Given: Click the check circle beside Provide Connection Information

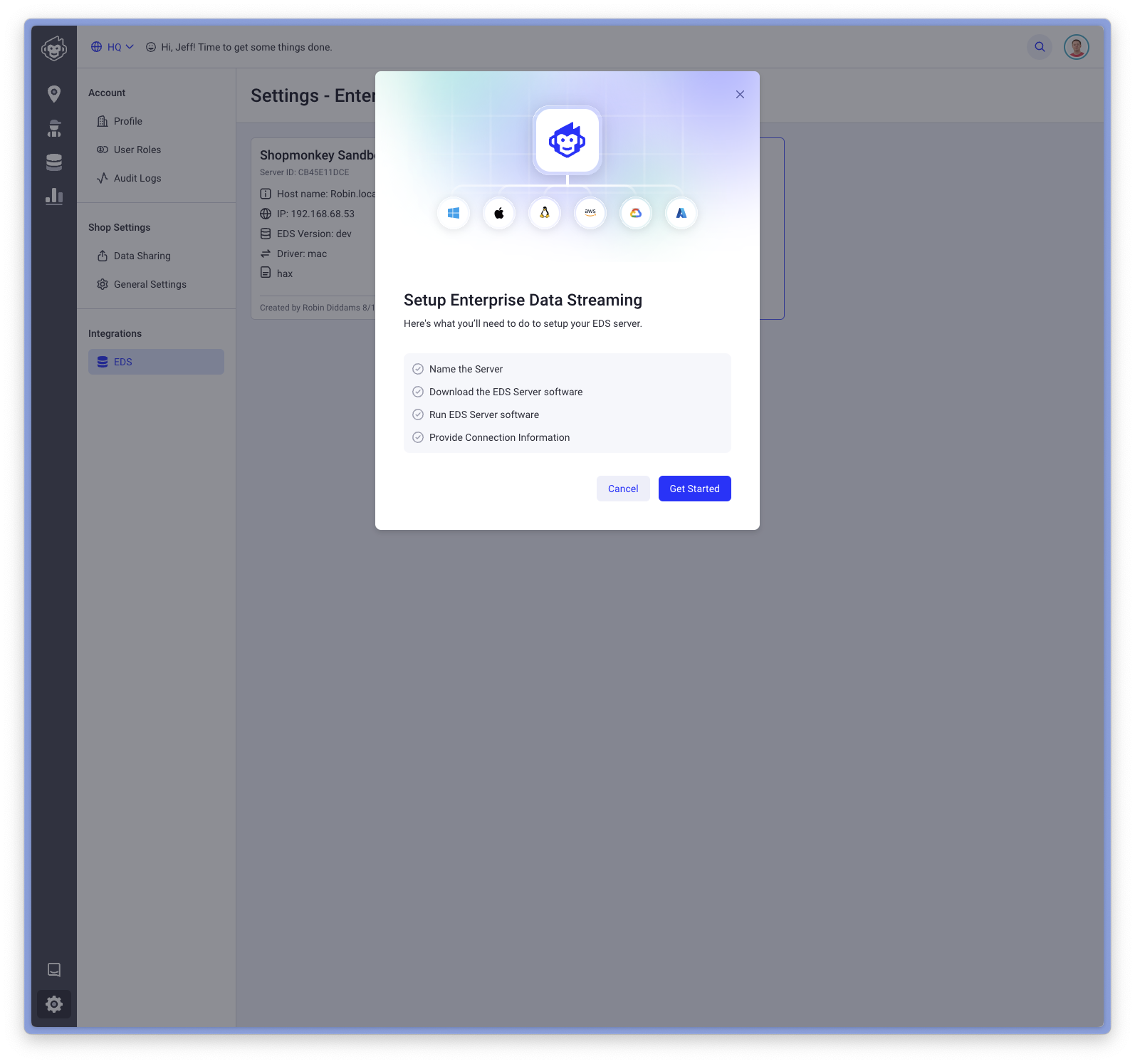Looking at the screenshot, I should tap(418, 437).
